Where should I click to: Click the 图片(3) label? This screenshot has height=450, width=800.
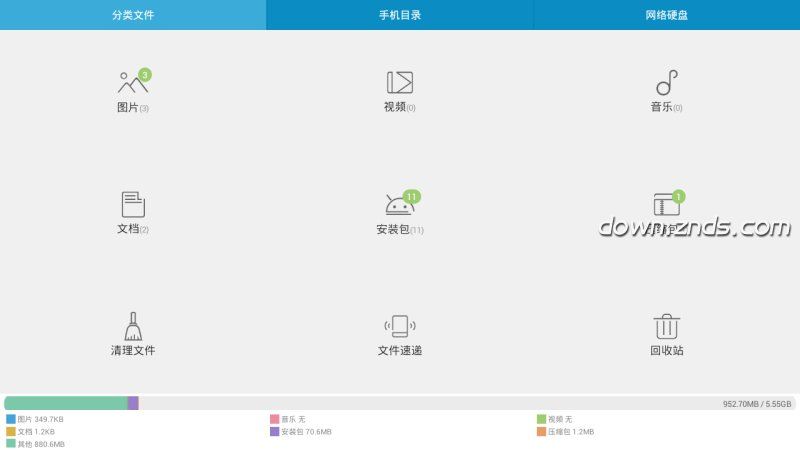pyautogui.click(x=133, y=107)
